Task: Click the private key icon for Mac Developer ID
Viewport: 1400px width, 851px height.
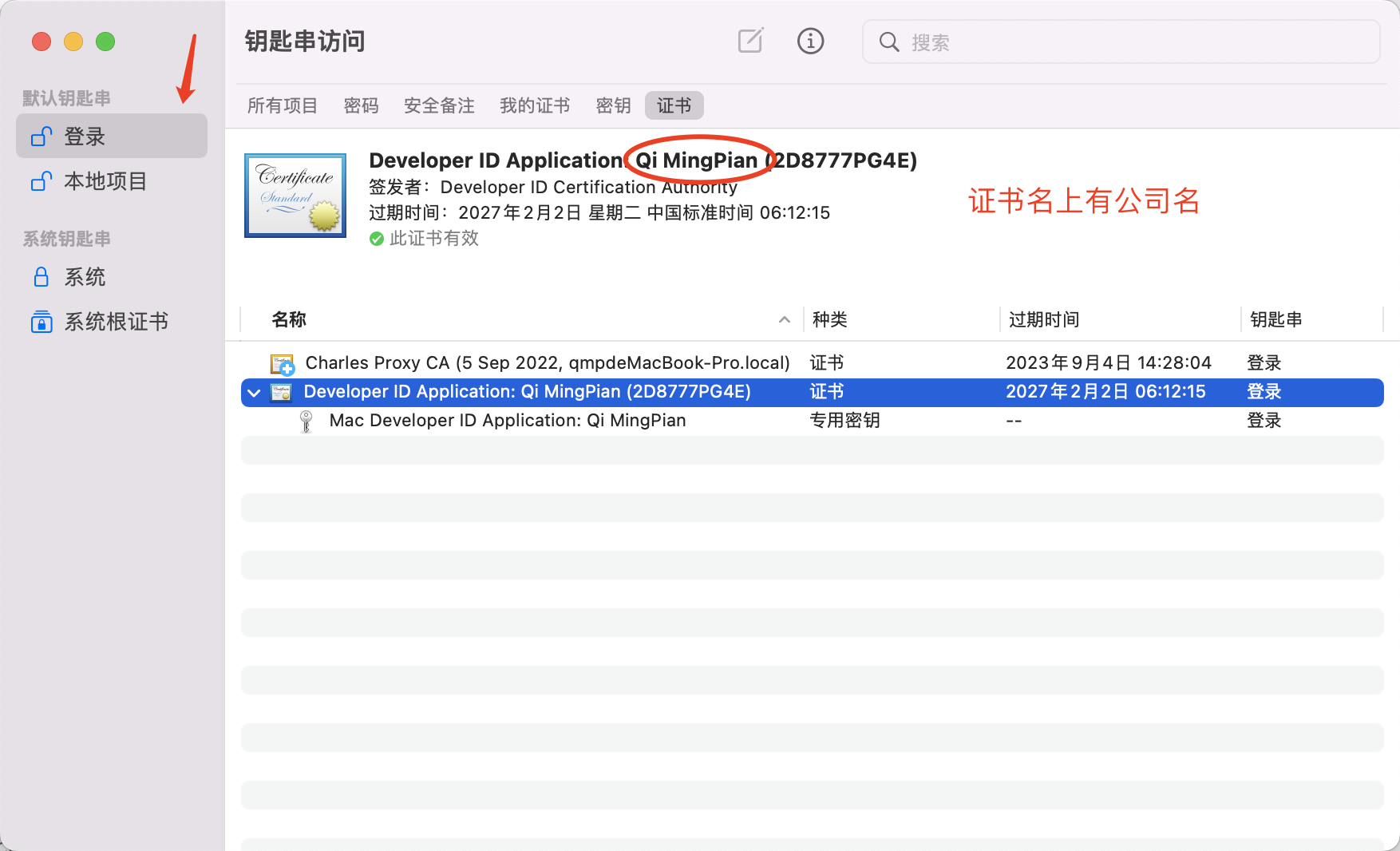Action: pos(306,421)
